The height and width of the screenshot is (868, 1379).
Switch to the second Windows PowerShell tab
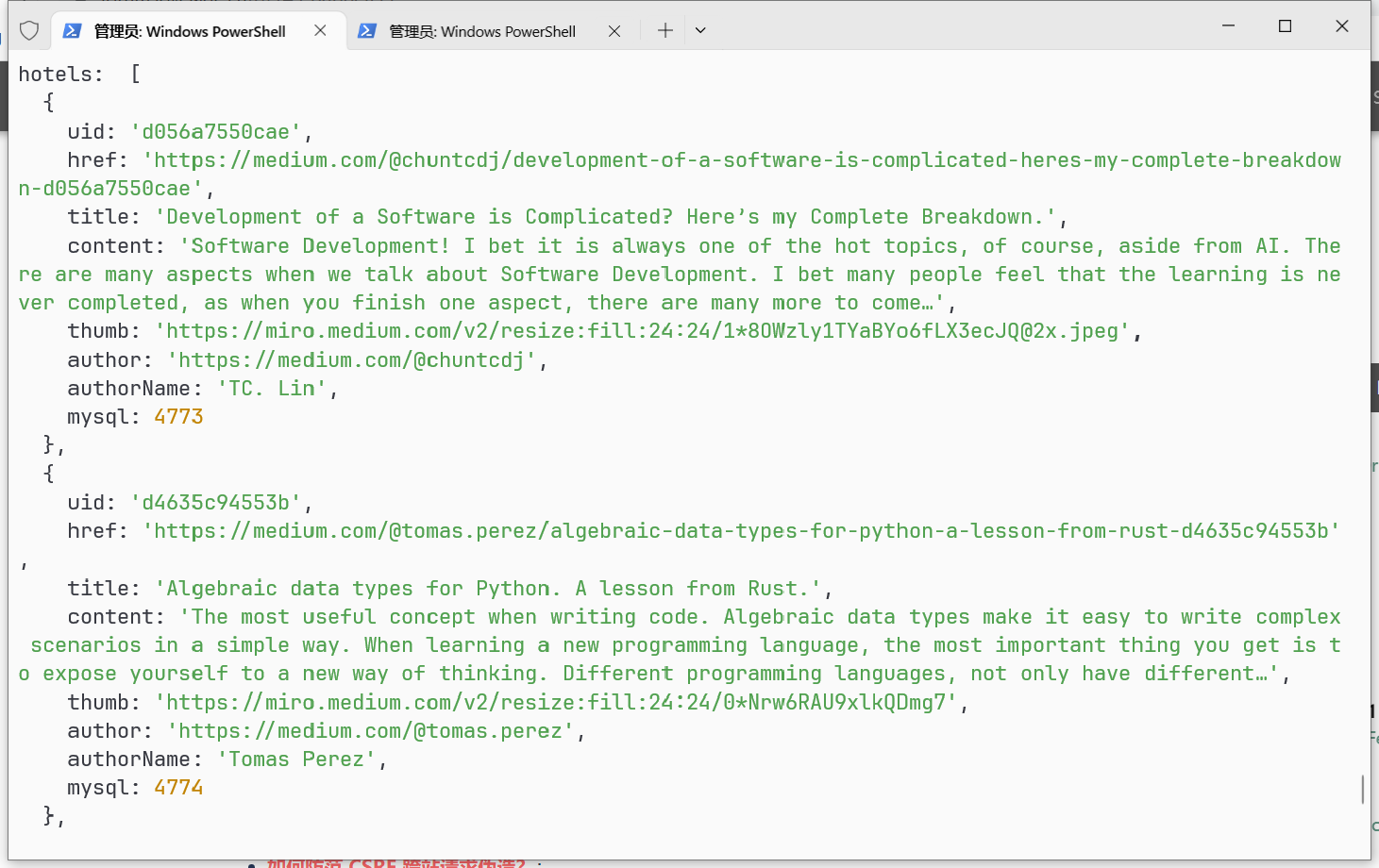pos(482,31)
